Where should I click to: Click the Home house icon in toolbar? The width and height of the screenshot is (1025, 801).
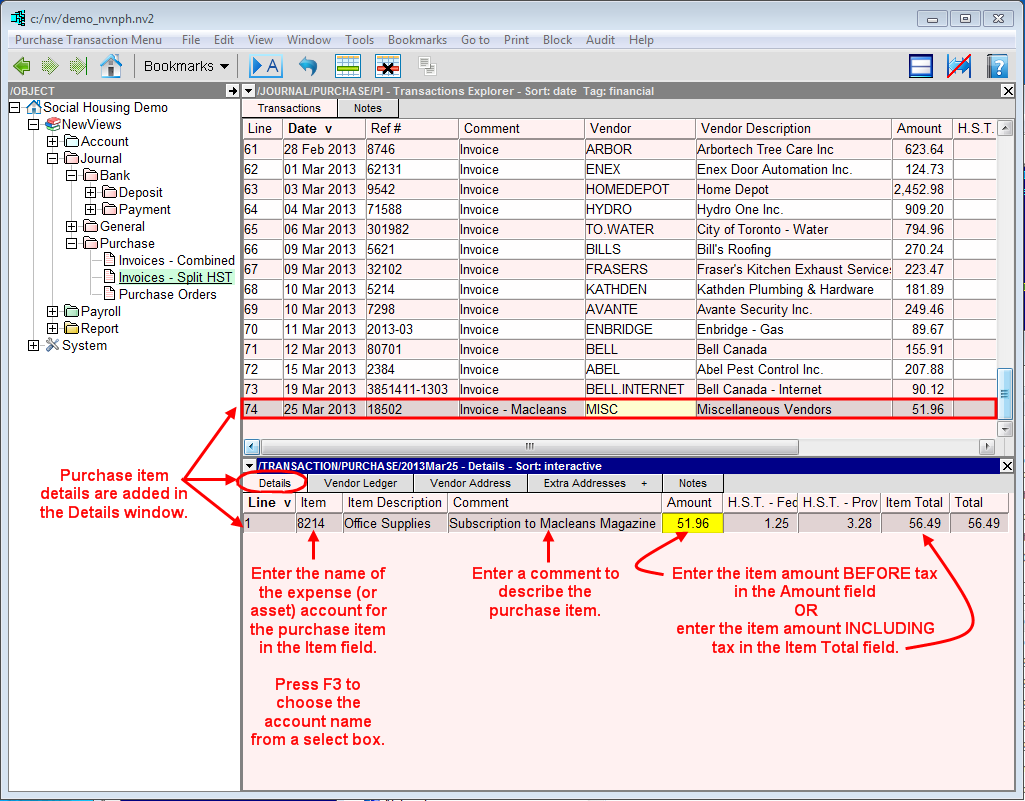[111, 67]
